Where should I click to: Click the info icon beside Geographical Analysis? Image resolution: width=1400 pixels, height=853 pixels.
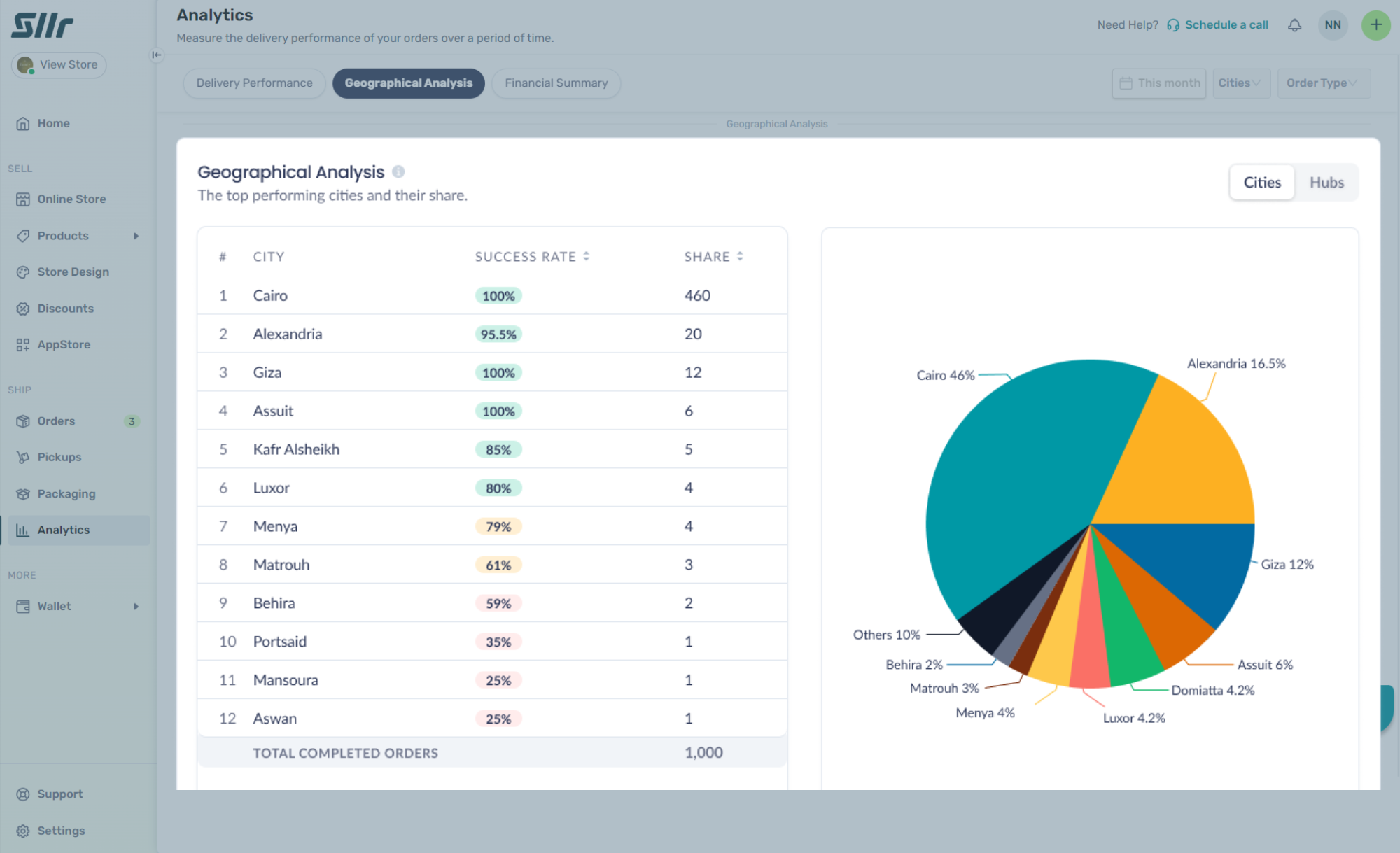pos(398,171)
